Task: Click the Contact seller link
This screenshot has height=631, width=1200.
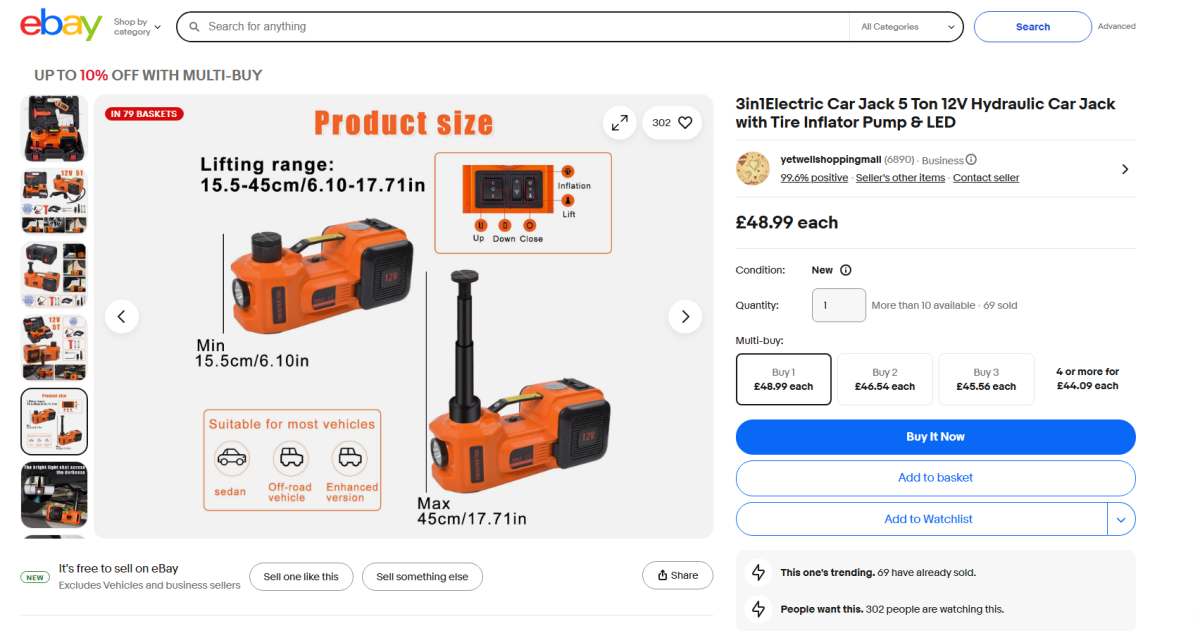Action: click(x=986, y=178)
